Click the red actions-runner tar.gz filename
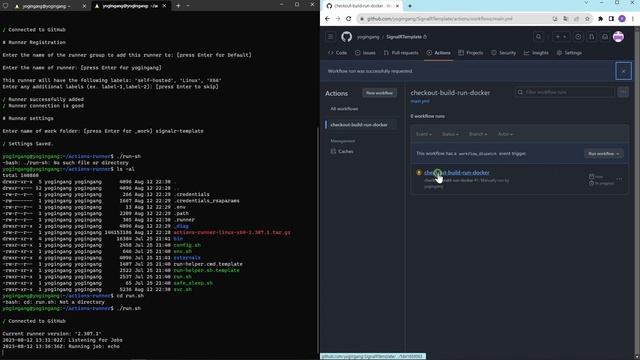The width and height of the screenshot is (640, 360). point(232,233)
